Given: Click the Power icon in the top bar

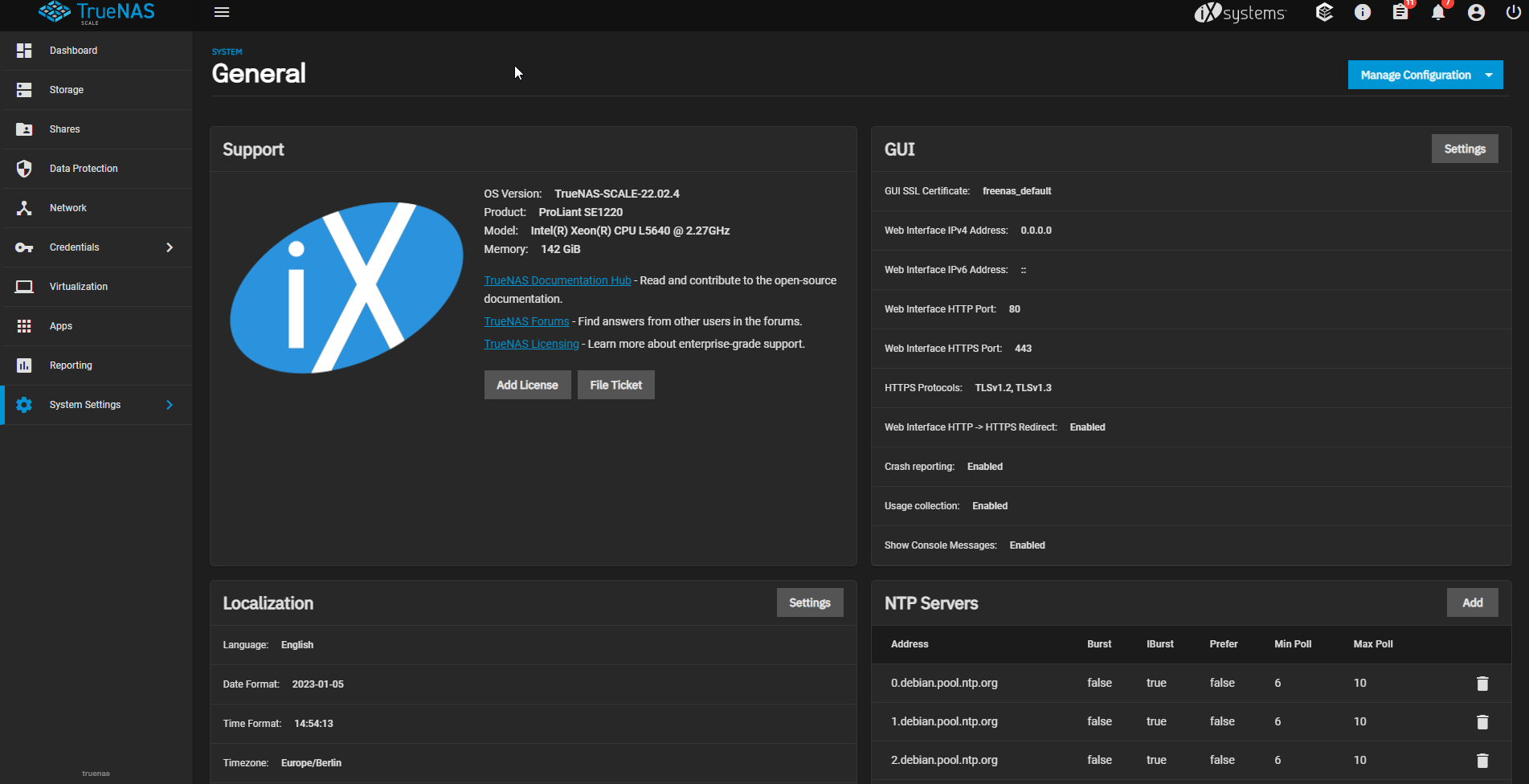Looking at the screenshot, I should pyautogui.click(x=1514, y=12).
